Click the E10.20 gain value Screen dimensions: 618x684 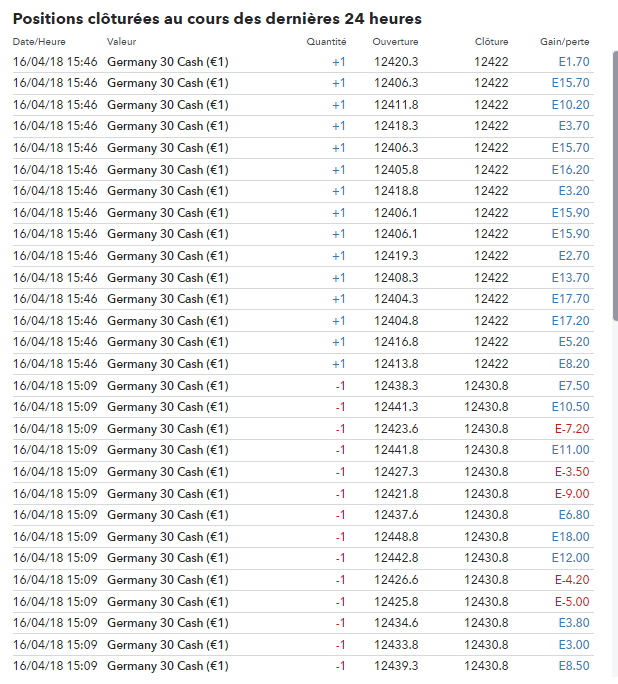tap(570, 105)
